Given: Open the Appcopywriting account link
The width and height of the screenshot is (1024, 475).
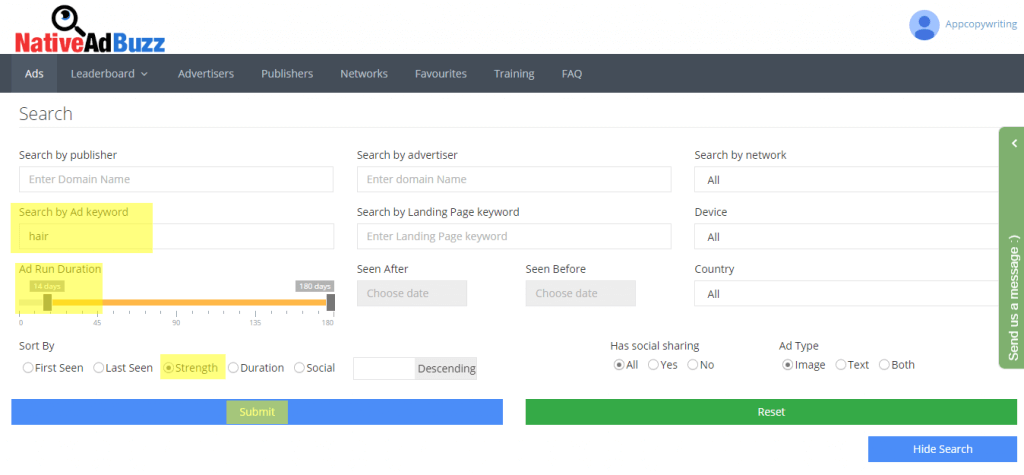Looking at the screenshot, I should pyautogui.click(x=981, y=24).
